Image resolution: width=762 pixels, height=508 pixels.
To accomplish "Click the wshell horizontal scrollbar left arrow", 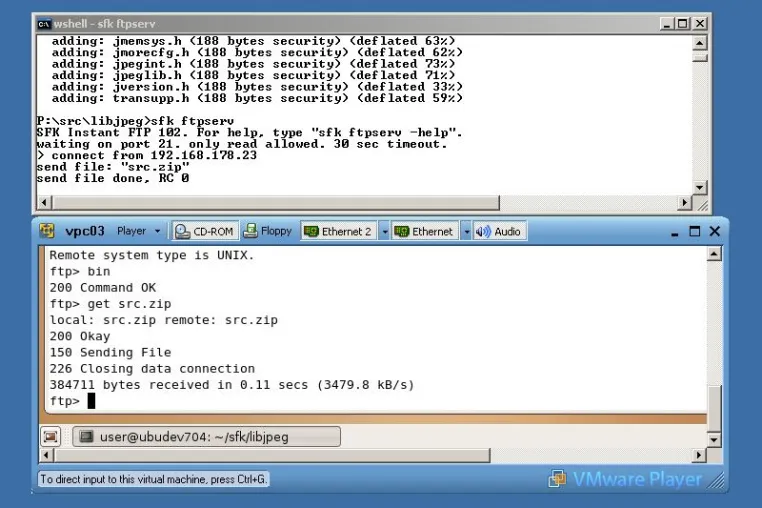I will tap(44, 202).
